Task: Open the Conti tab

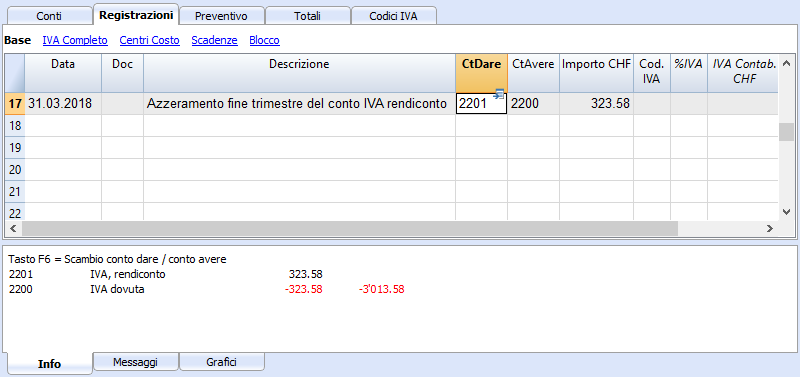Action: [49, 16]
